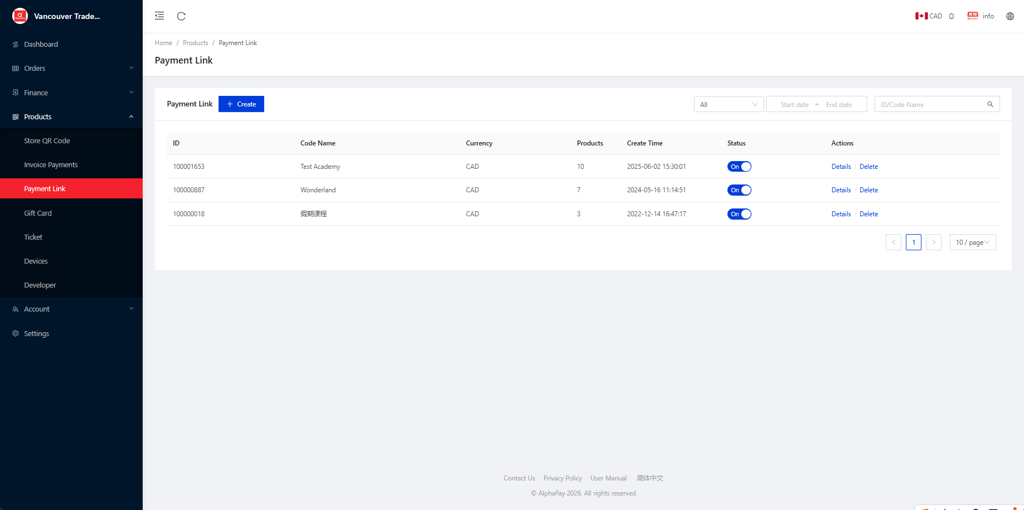Click the Create payment link button

[241, 104]
